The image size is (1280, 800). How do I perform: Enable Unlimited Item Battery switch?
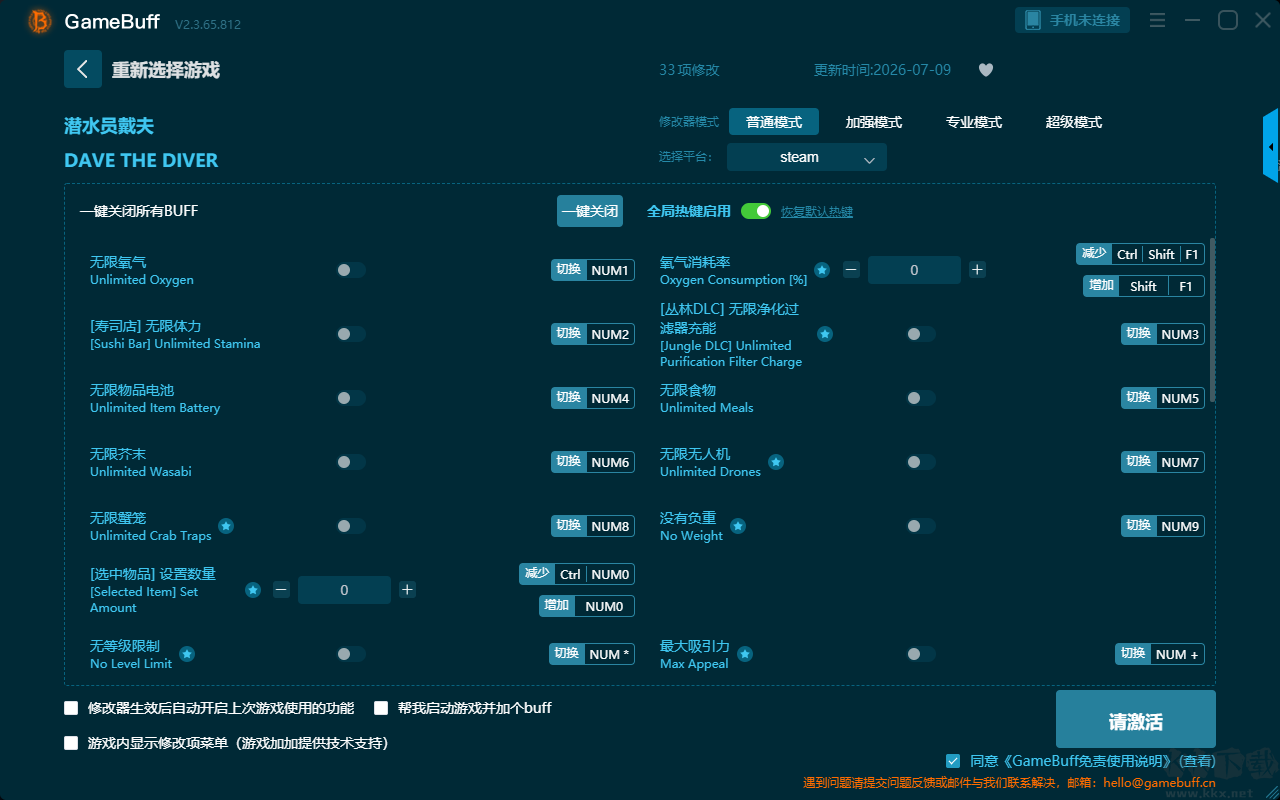point(351,398)
